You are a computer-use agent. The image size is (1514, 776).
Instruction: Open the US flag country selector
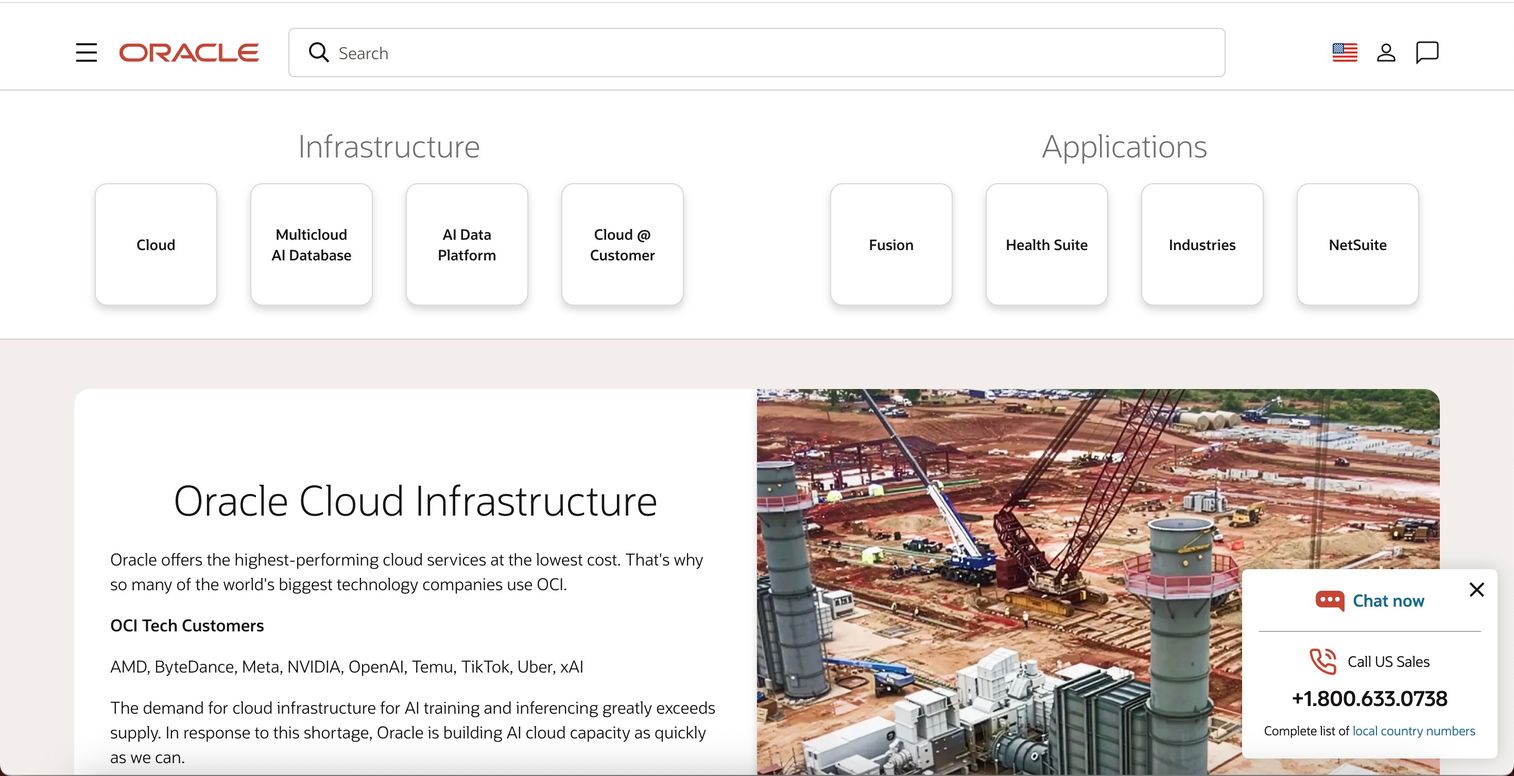(x=1345, y=53)
